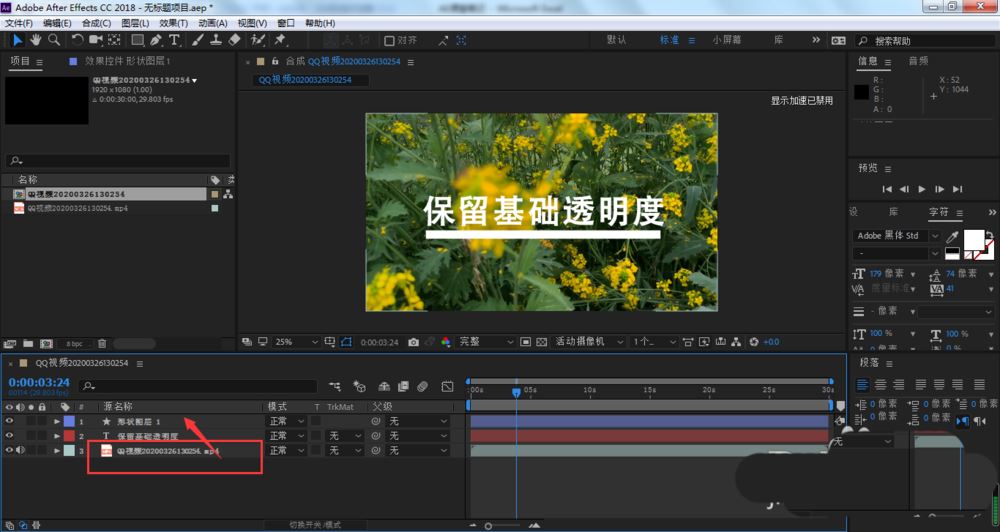Click the white fill color swatch
The image size is (1000, 532).
click(x=972, y=240)
